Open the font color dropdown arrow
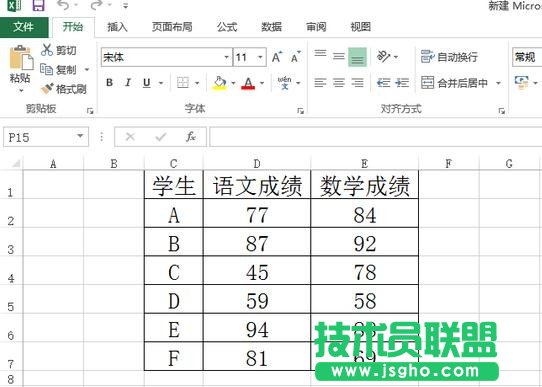The width and height of the screenshot is (542, 387). click(x=262, y=83)
